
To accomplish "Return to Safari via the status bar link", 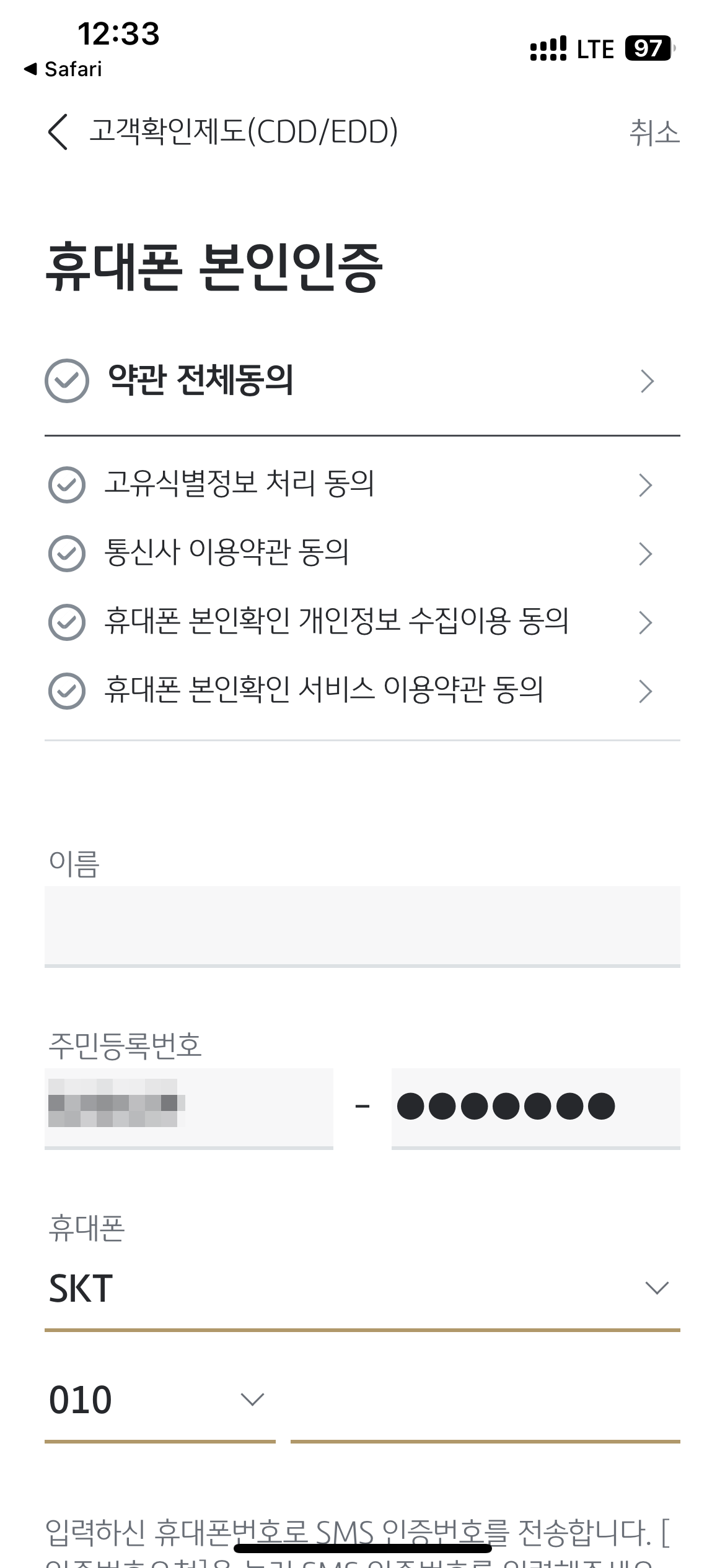I will pyautogui.click(x=63, y=69).
